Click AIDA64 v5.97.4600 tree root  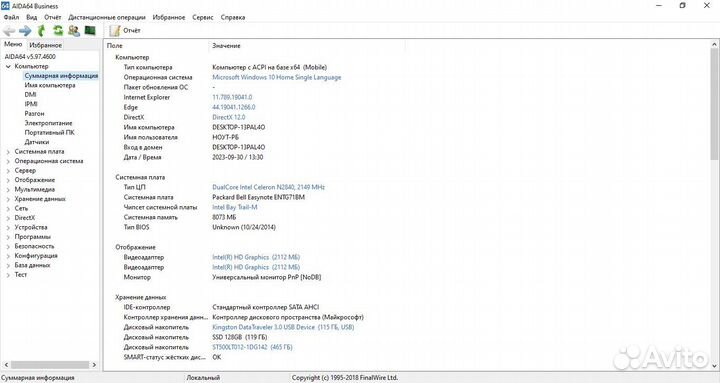click(30, 57)
